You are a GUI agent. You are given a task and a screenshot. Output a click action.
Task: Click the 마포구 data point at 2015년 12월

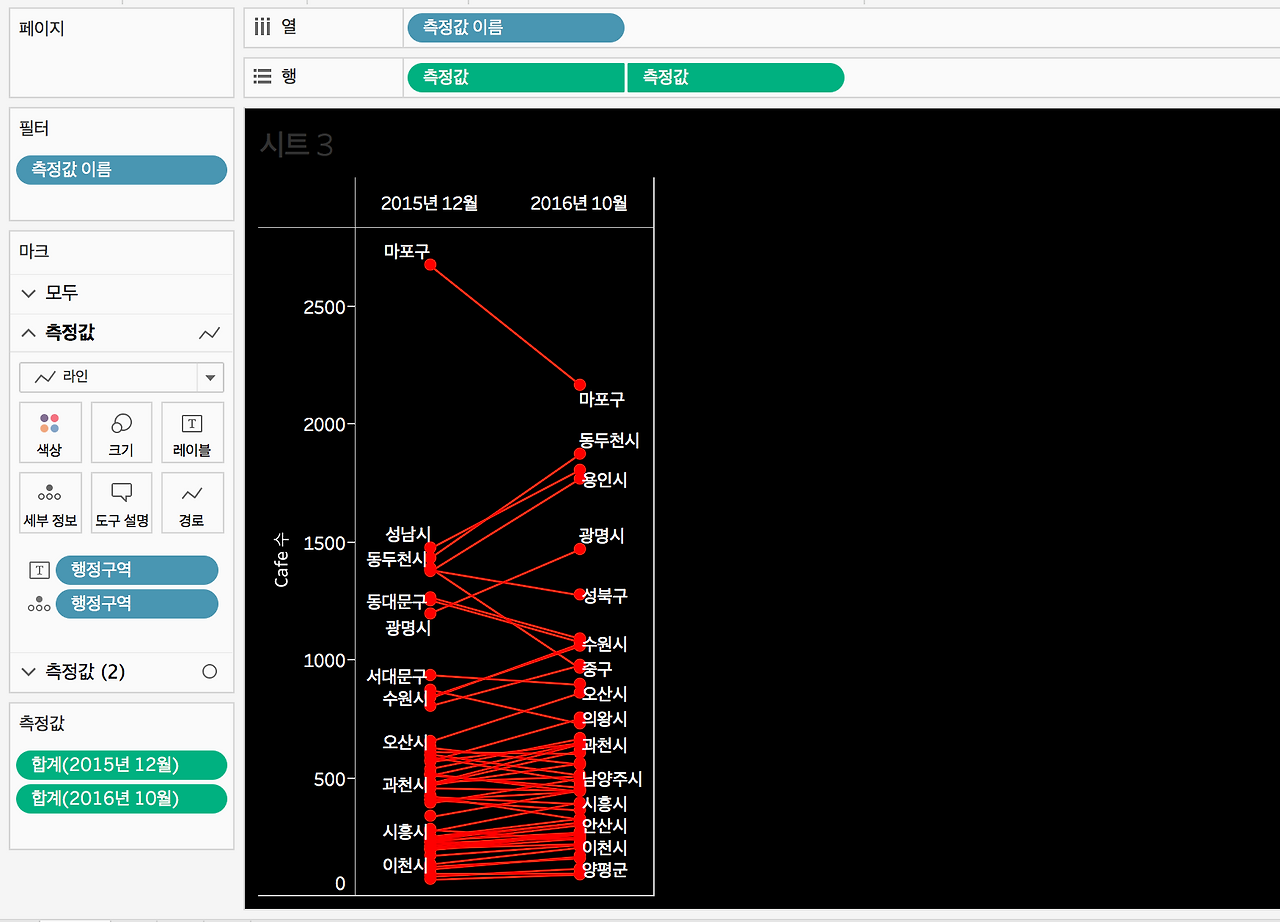[430, 265]
